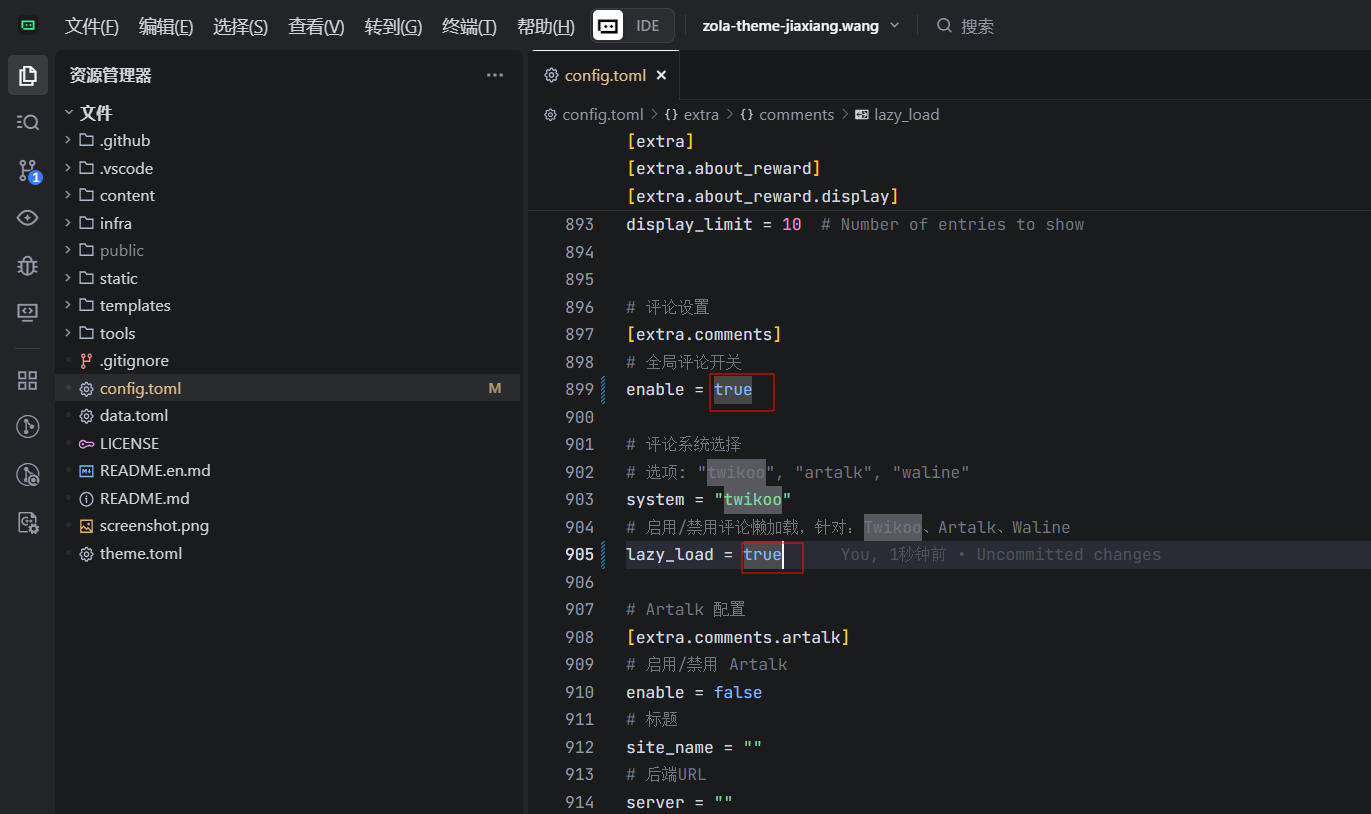Open the Explorer files icon in activity bar
Screen dimensions: 1371x814
point(28,75)
